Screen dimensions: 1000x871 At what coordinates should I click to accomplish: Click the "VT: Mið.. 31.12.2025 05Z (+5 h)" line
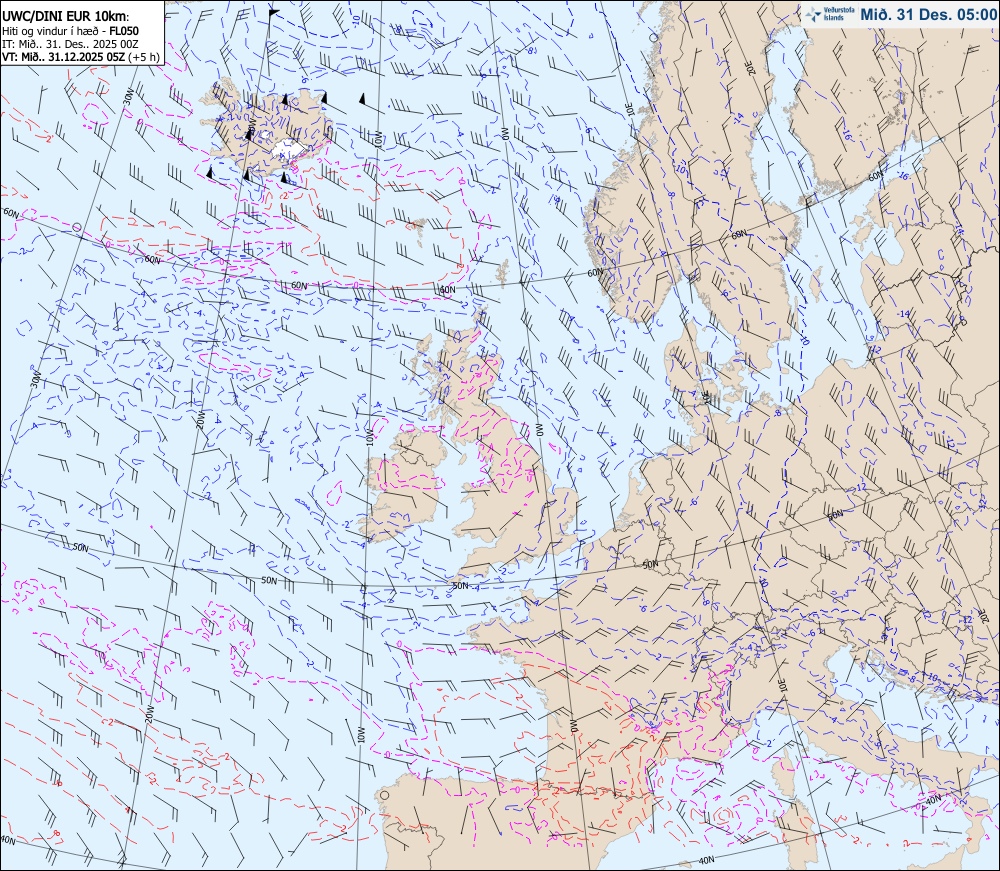[x=80, y=56]
